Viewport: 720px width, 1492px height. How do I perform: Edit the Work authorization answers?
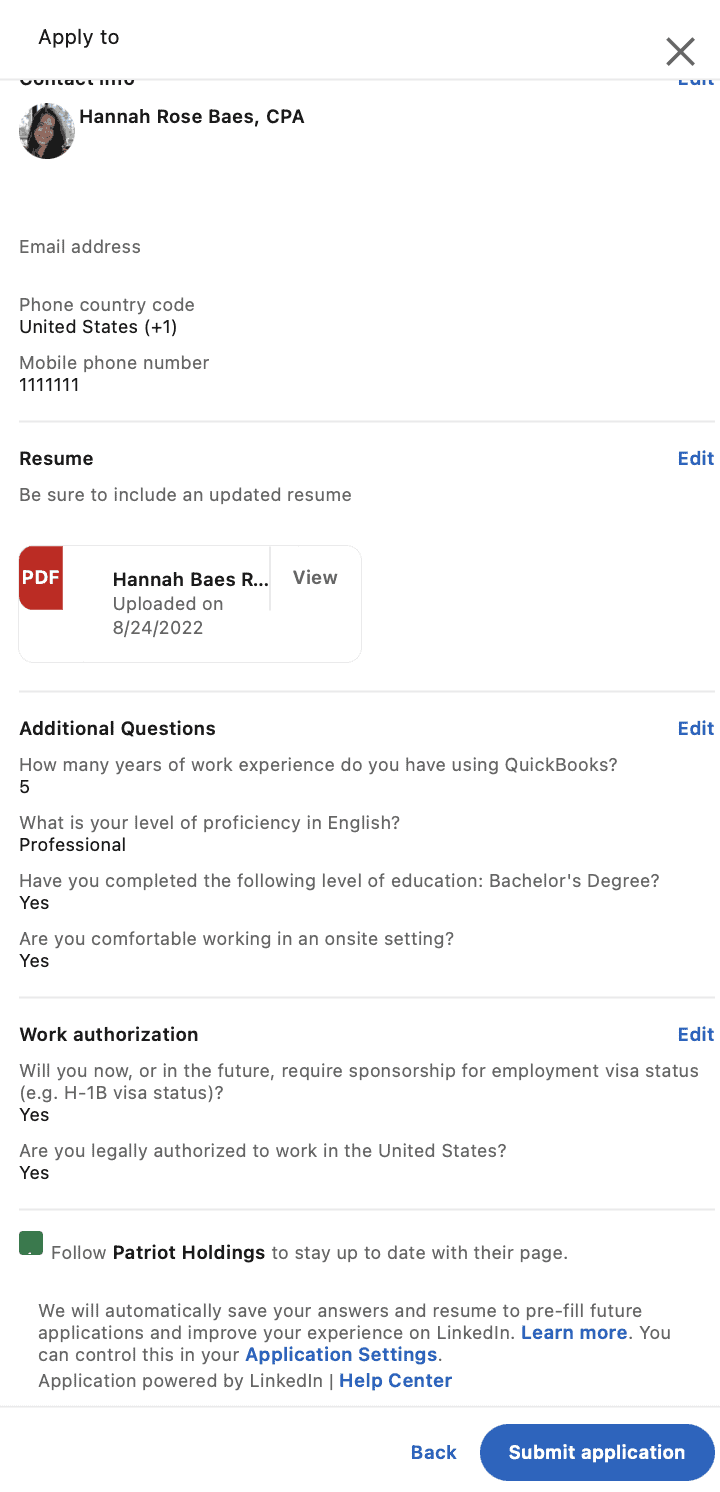696,1034
